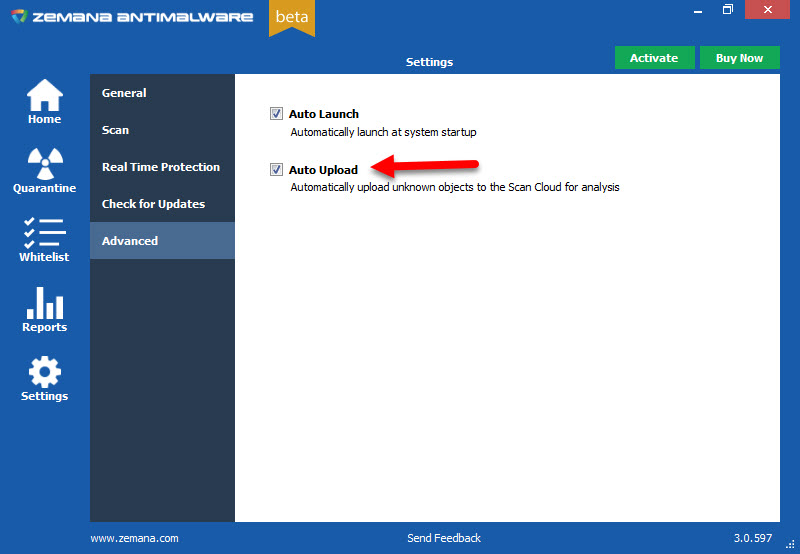This screenshot has width=800, height=554.
Task: Open the Whitelist checklist icon
Action: (45, 233)
